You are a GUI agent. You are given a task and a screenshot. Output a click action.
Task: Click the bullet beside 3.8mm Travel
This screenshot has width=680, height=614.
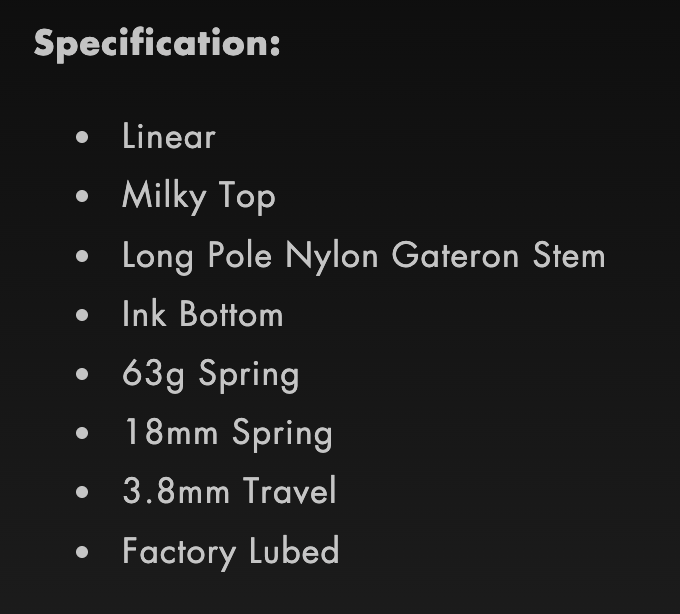coord(82,492)
